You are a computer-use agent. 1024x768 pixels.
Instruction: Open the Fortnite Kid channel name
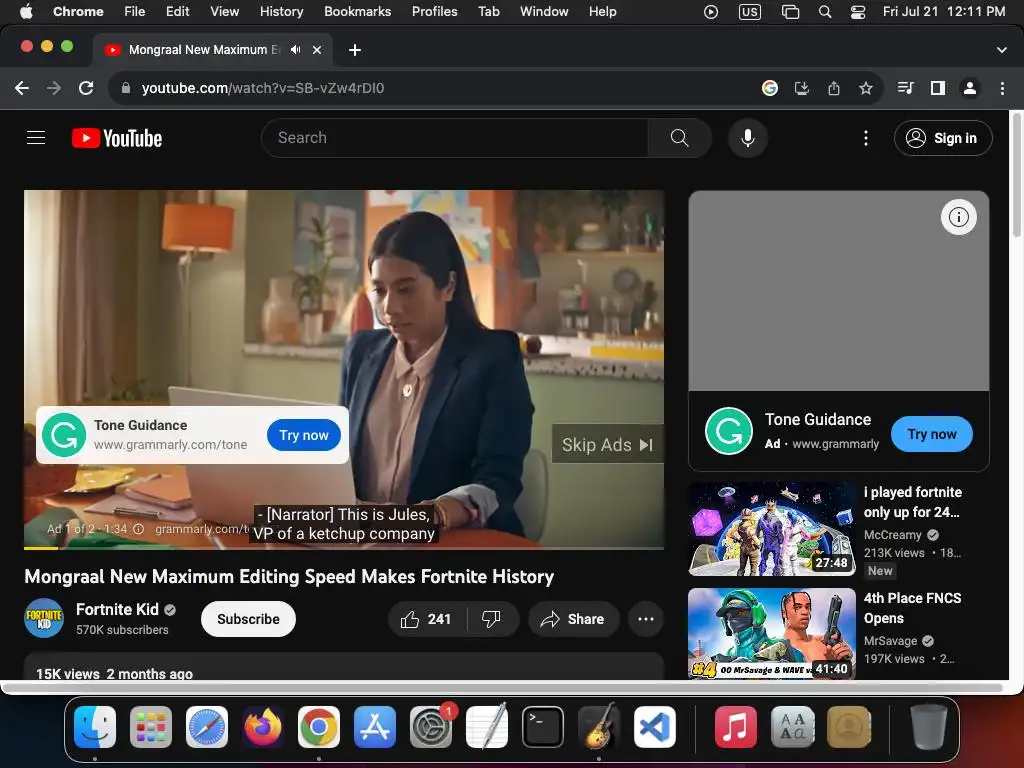click(118, 609)
